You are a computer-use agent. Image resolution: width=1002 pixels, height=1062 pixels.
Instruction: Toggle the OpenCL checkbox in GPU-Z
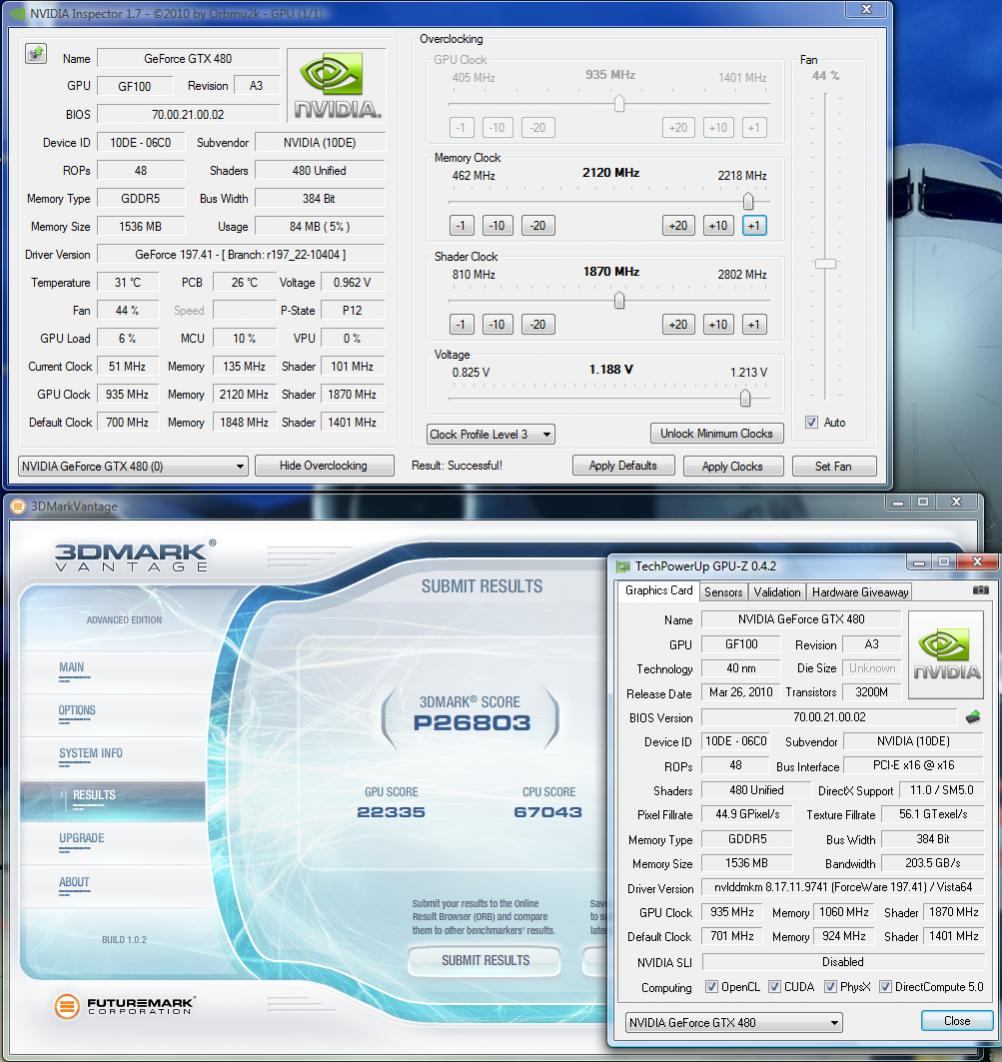(711, 987)
